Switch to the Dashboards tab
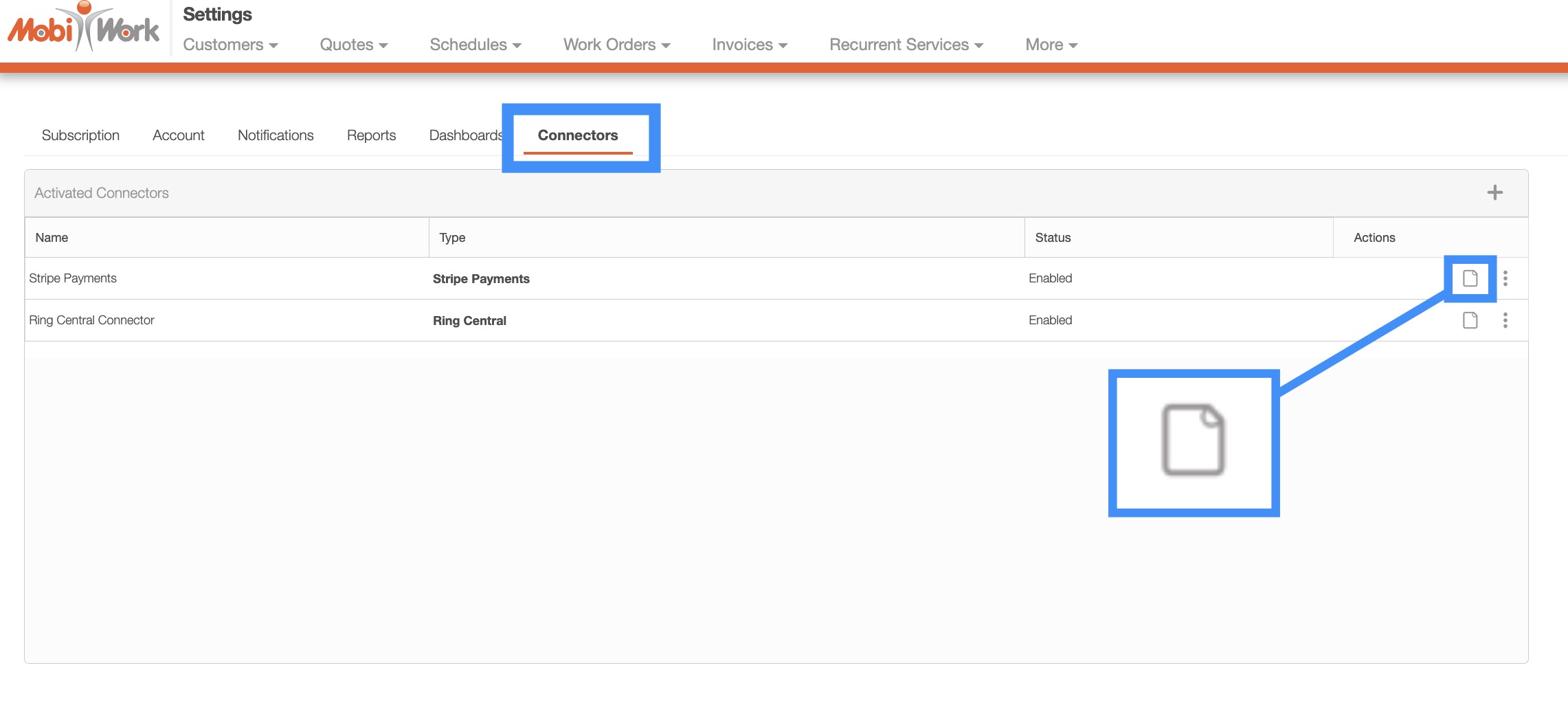The height and width of the screenshot is (705, 1568). [465, 135]
